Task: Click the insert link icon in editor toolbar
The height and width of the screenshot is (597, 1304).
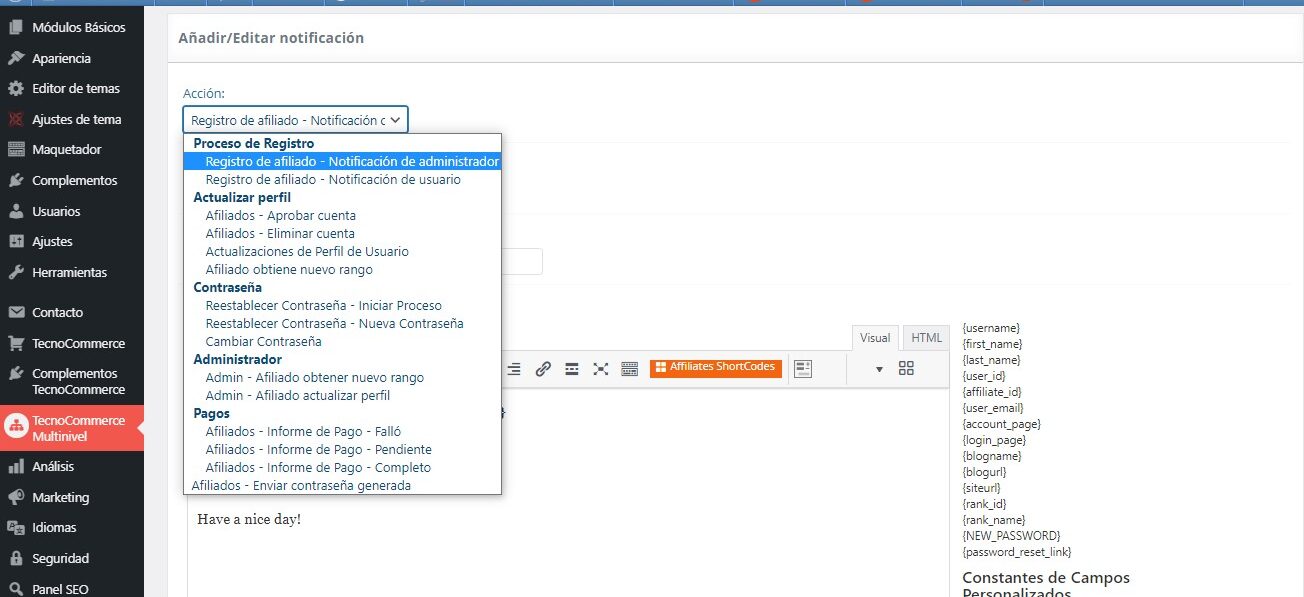Action: (543, 369)
